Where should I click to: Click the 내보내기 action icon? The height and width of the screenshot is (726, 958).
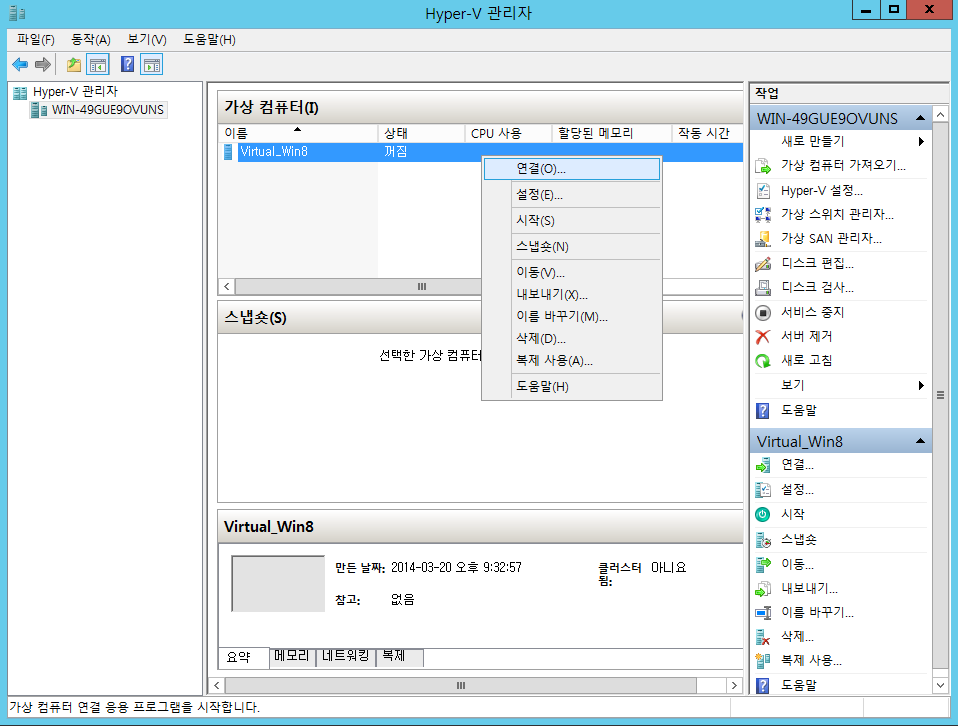point(763,588)
